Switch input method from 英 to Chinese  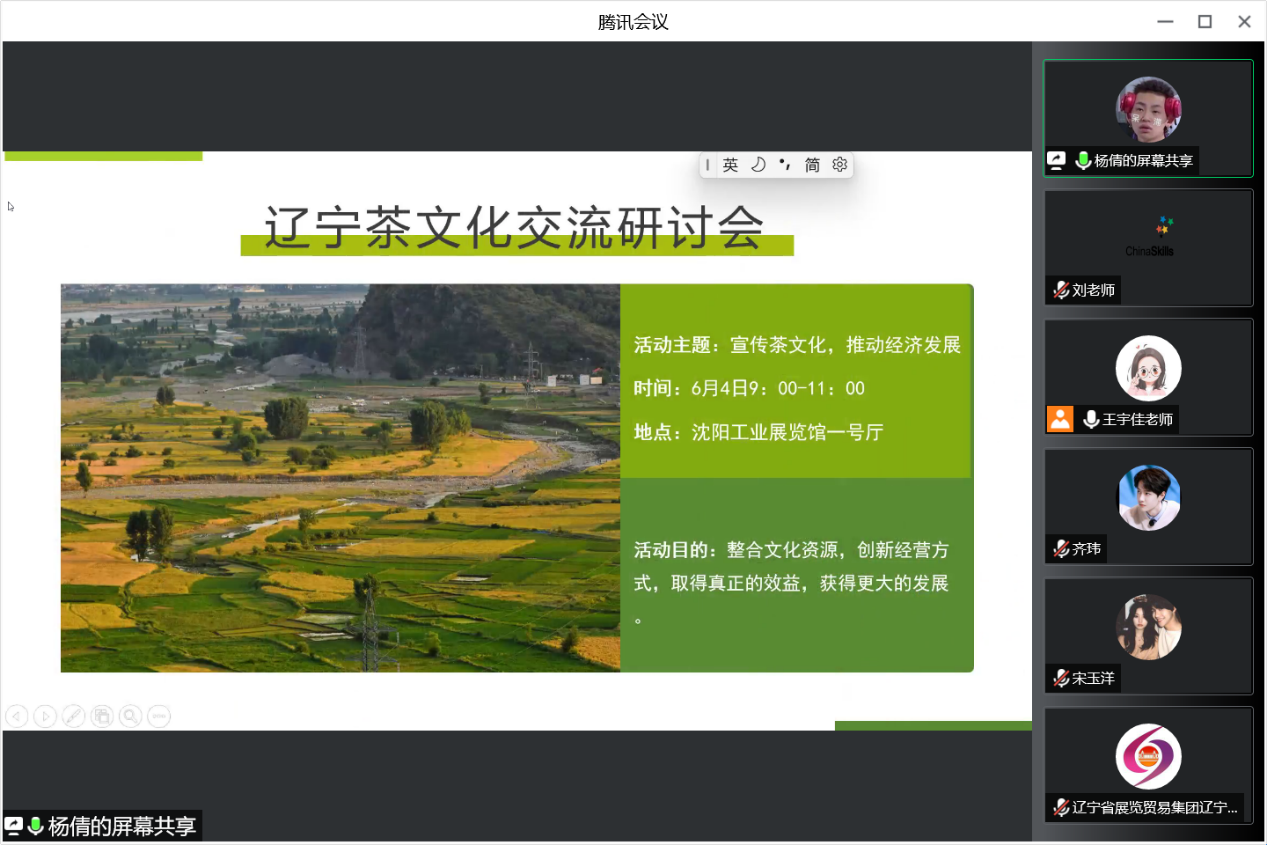point(731,165)
